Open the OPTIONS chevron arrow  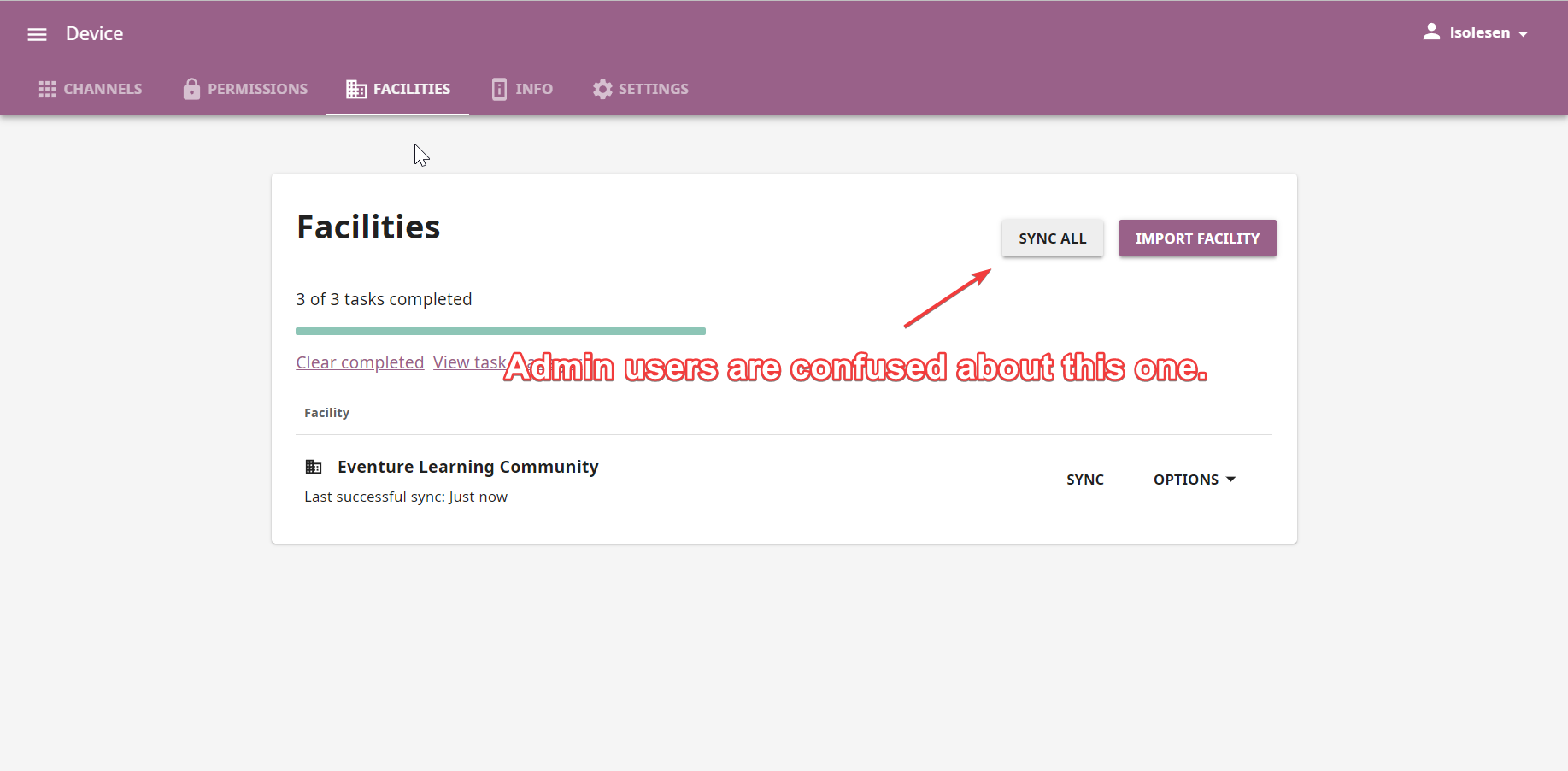pos(1231,480)
